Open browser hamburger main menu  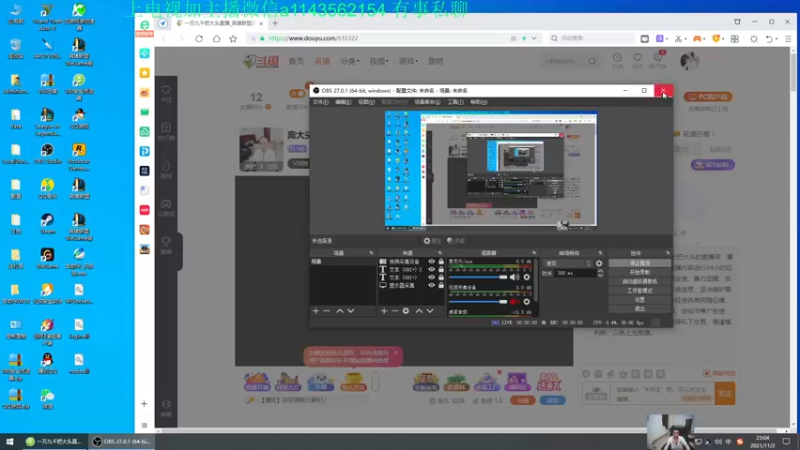click(788, 38)
